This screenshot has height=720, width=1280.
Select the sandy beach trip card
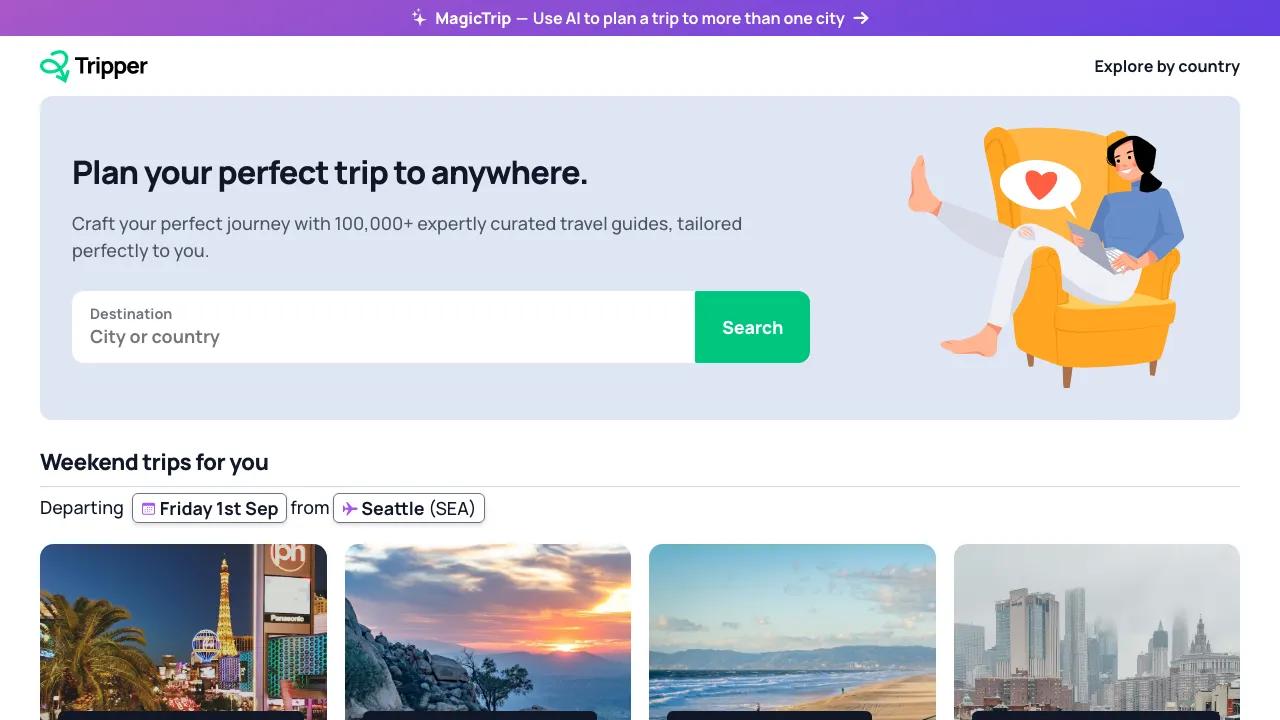tap(792, 631)
